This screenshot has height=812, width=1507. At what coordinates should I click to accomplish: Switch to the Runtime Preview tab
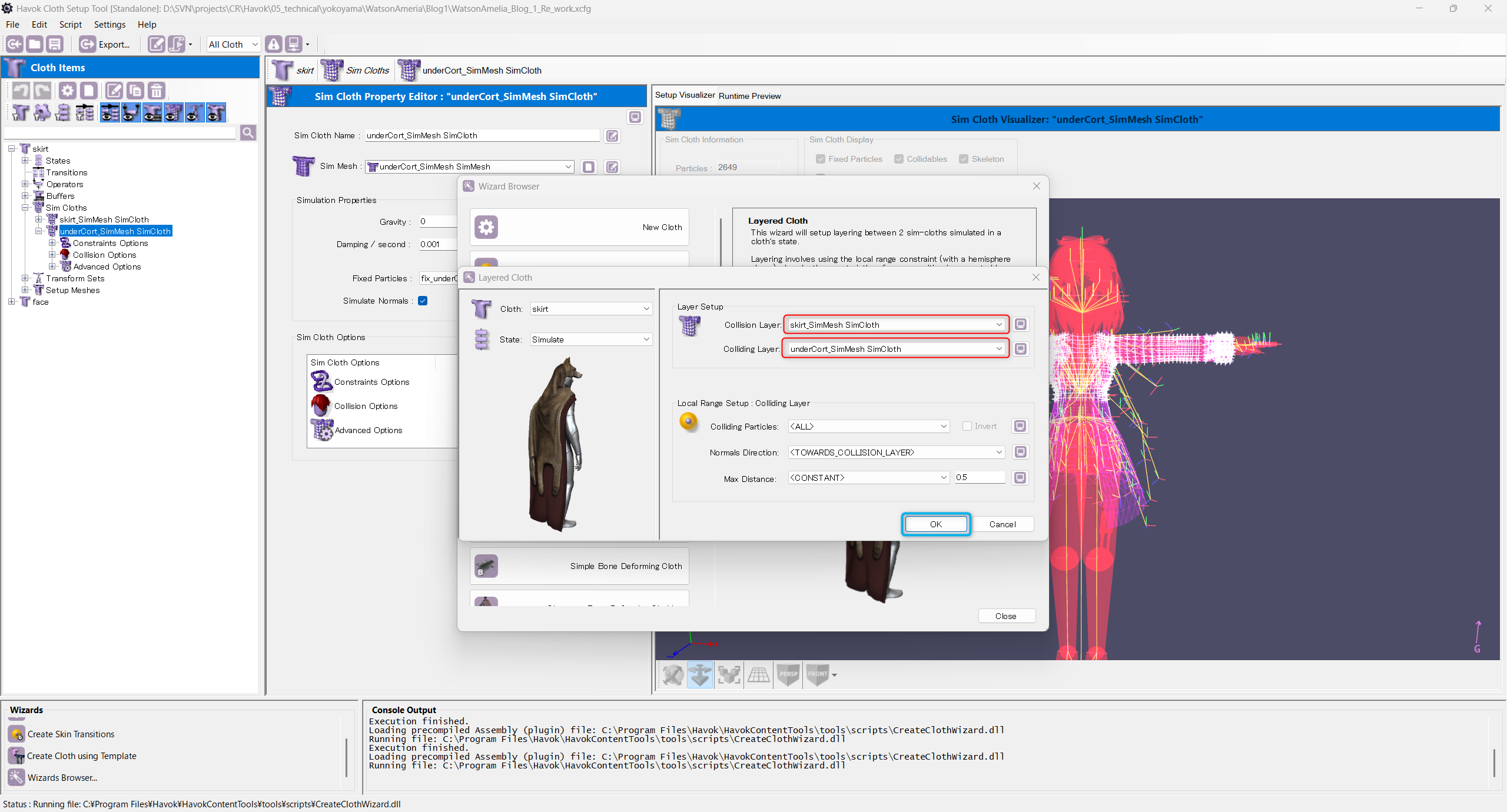(749, 96)
